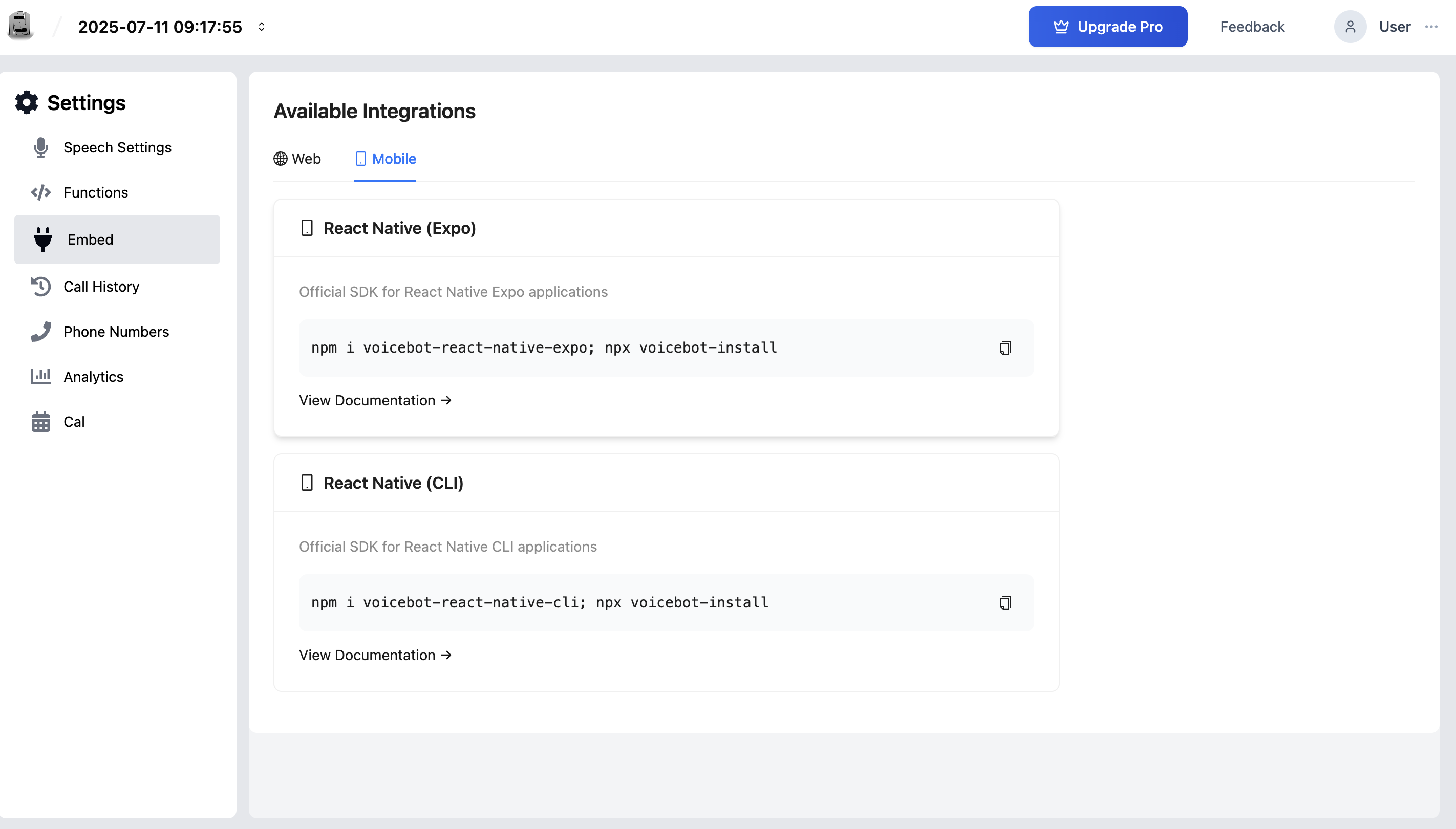Click the Speech Settings microphone icon
Viewport: 1456px width, 829px height.
(41, 147)
